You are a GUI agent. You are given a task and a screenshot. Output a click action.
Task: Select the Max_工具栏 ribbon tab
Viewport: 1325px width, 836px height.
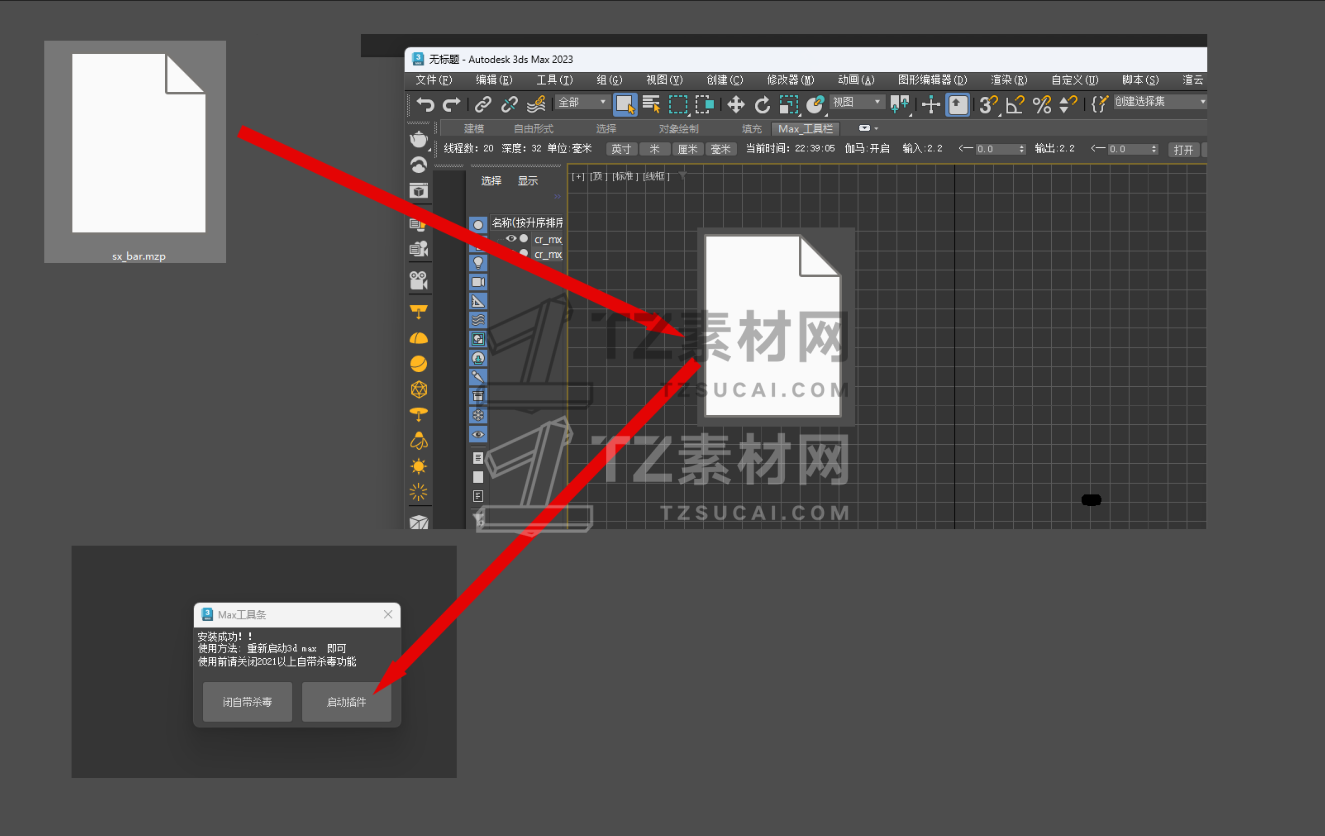[x=806, y=129]
